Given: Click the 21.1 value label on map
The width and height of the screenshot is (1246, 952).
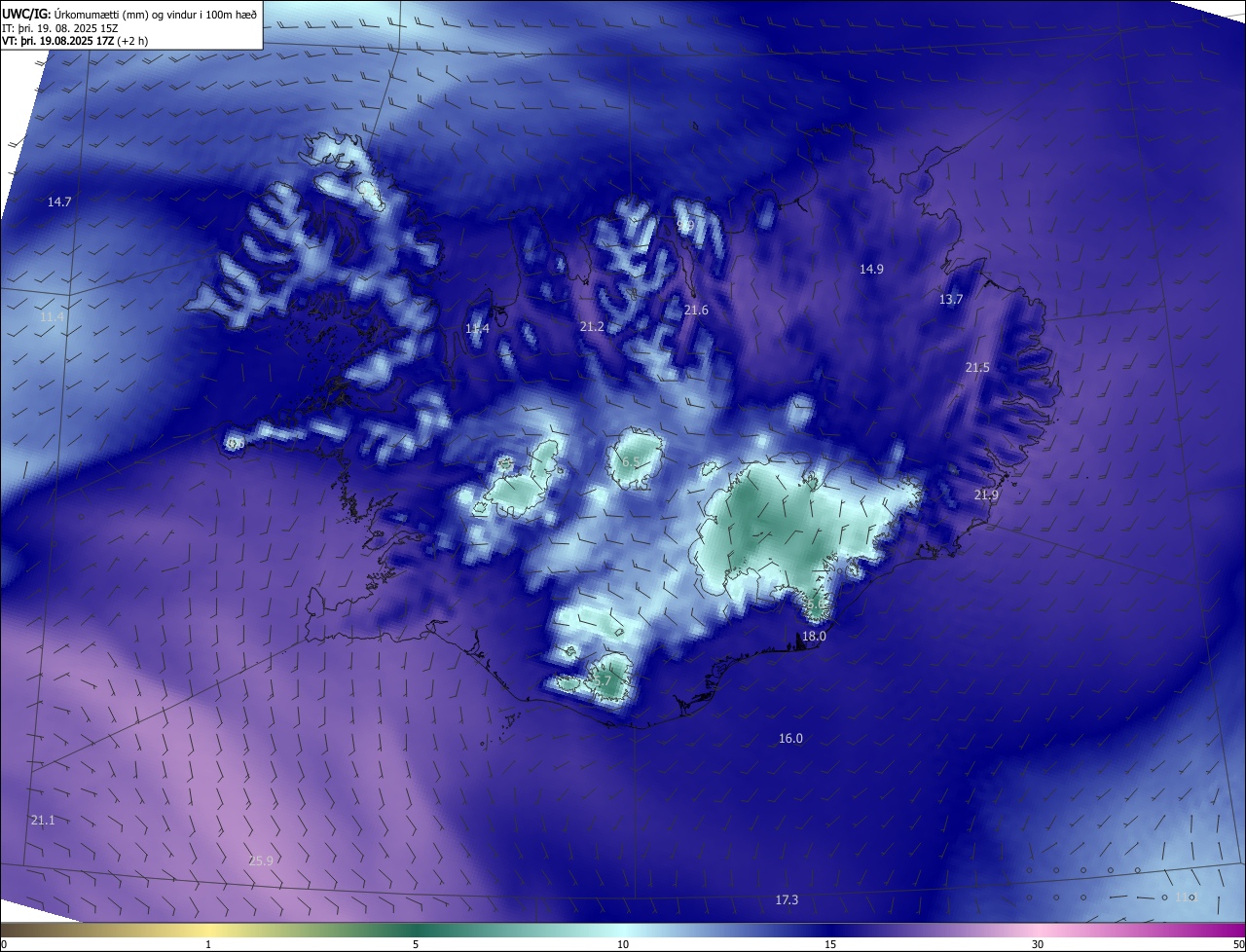Looking at the screenshot, I should [43, 821].
